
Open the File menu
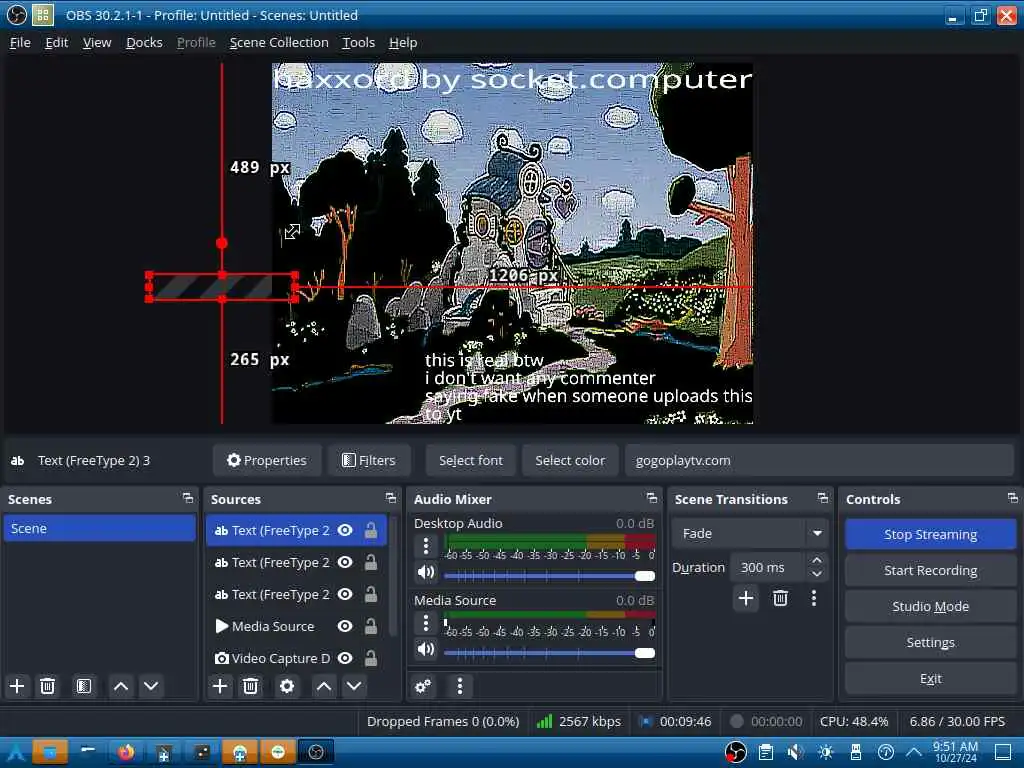click(20, 42)
